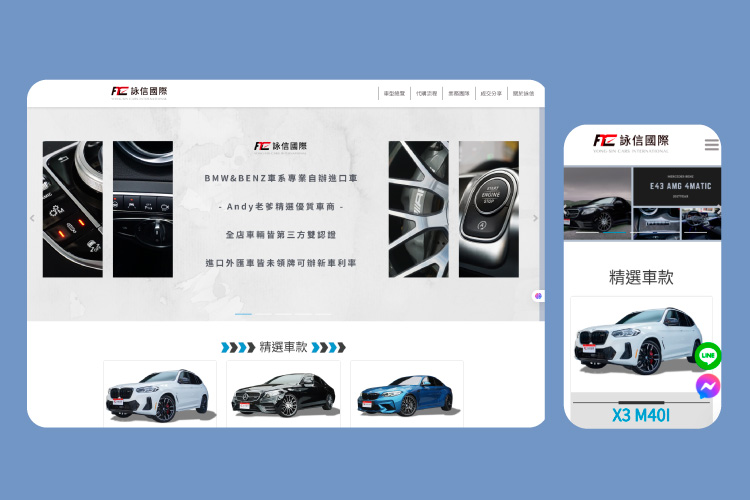Click the BMW&BENZ車系專業自辦進口車 banner text
This screenshot has width=750, height=500.
[x=281, y=178]
